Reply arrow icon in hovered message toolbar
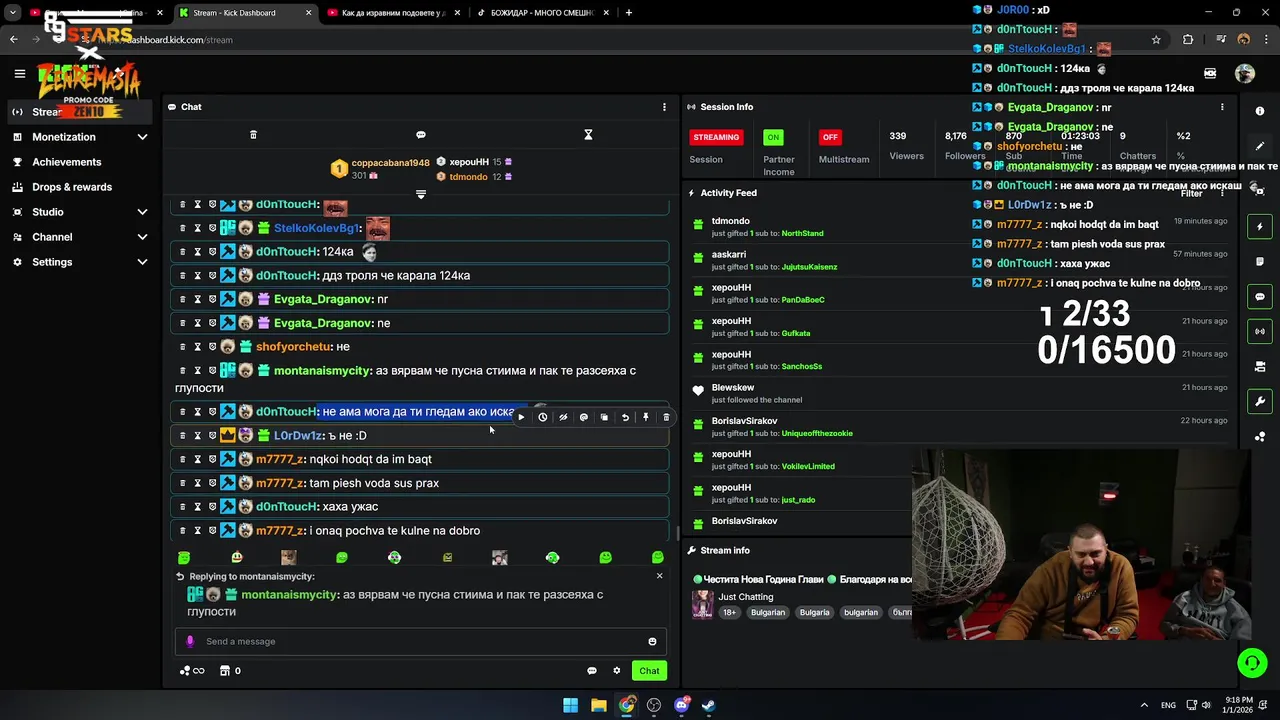The image size is (1280, 720). tap(625, 417)
